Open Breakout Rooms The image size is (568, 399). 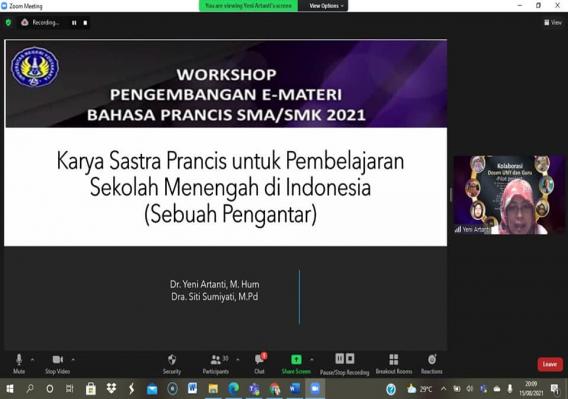pos(394,364)
